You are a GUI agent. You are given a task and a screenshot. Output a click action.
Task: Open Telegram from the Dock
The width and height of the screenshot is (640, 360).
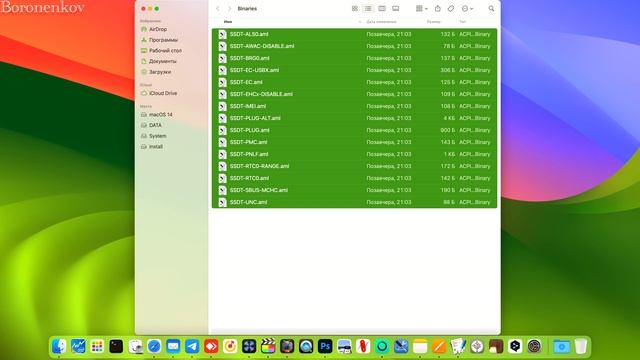point(192,347)
